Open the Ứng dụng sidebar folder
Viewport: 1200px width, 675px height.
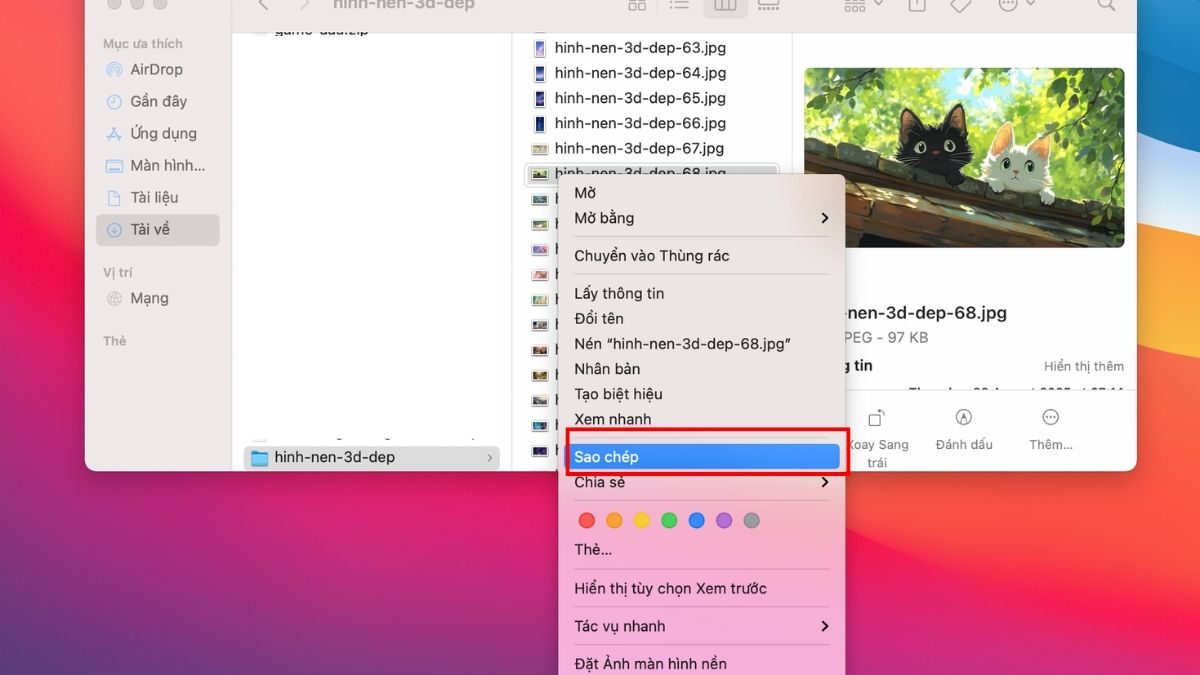pyautogui.click(x=163, y=134)
